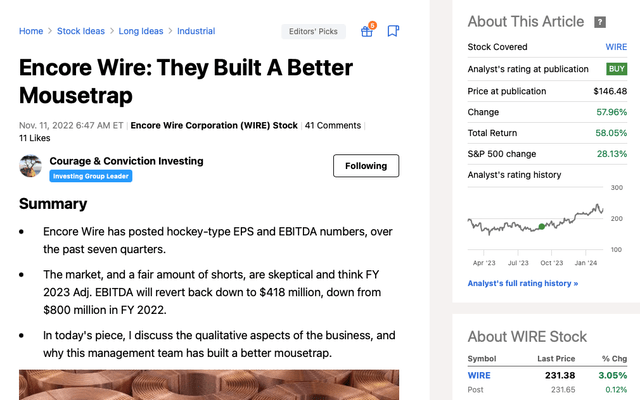Open the Courage & Conviction Investing author name

(x=126, y=161)
